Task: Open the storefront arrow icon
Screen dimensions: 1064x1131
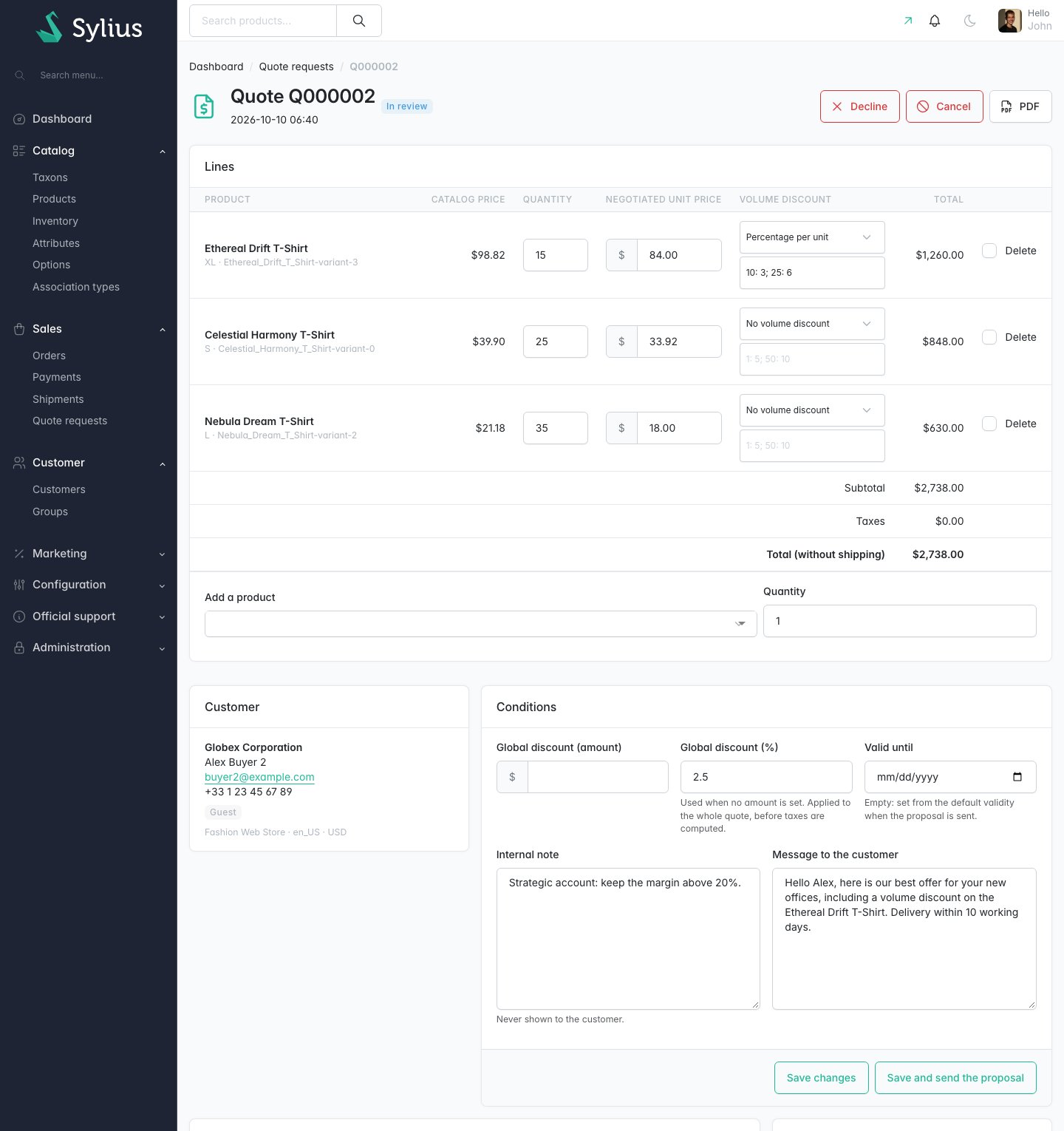Action: click(x=908, y=21)
